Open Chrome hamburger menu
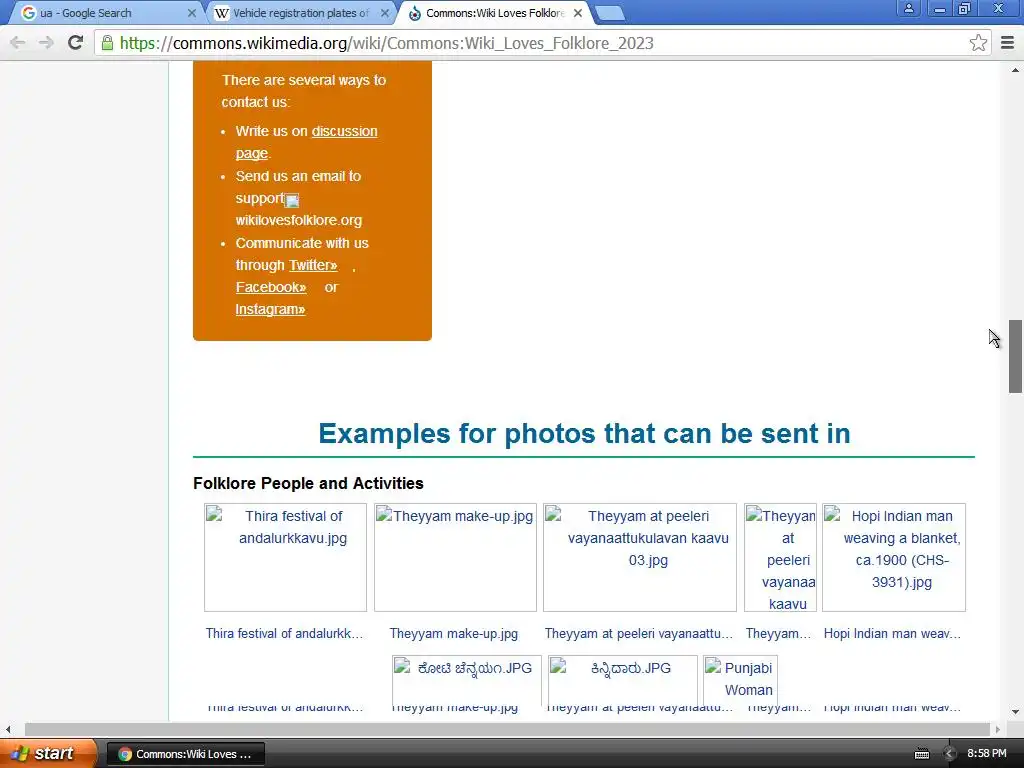 pyautogui.click(x=1008, y=43)
